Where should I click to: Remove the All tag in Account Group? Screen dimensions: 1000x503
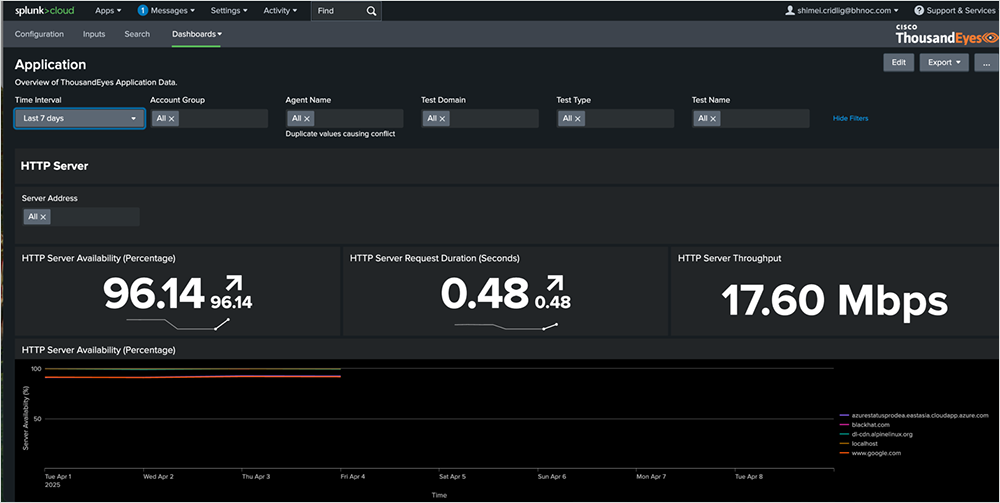[x=172, y=119]
